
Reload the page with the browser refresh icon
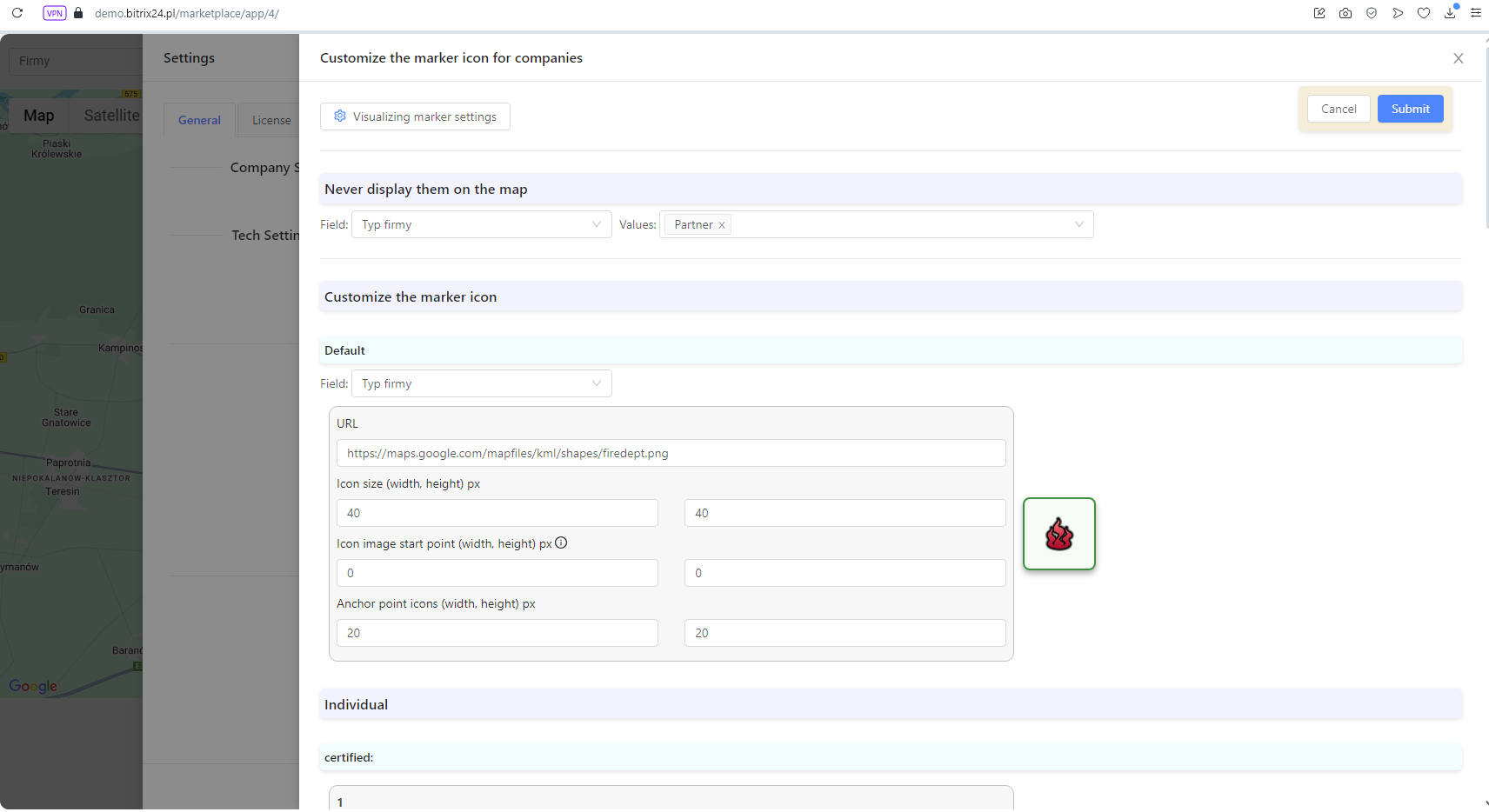[17, 13]
